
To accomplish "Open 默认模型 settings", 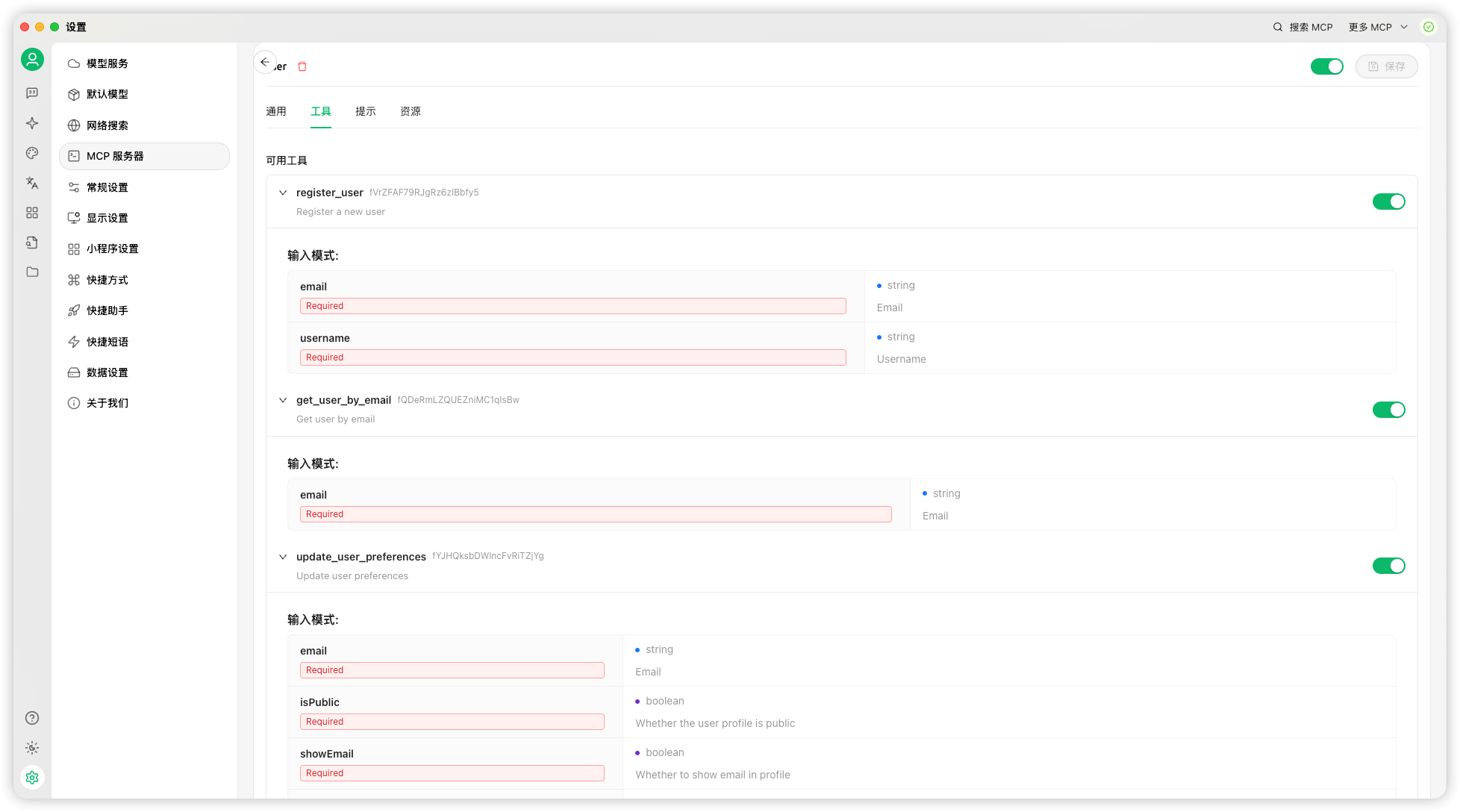I will click(x=144, y=94).
